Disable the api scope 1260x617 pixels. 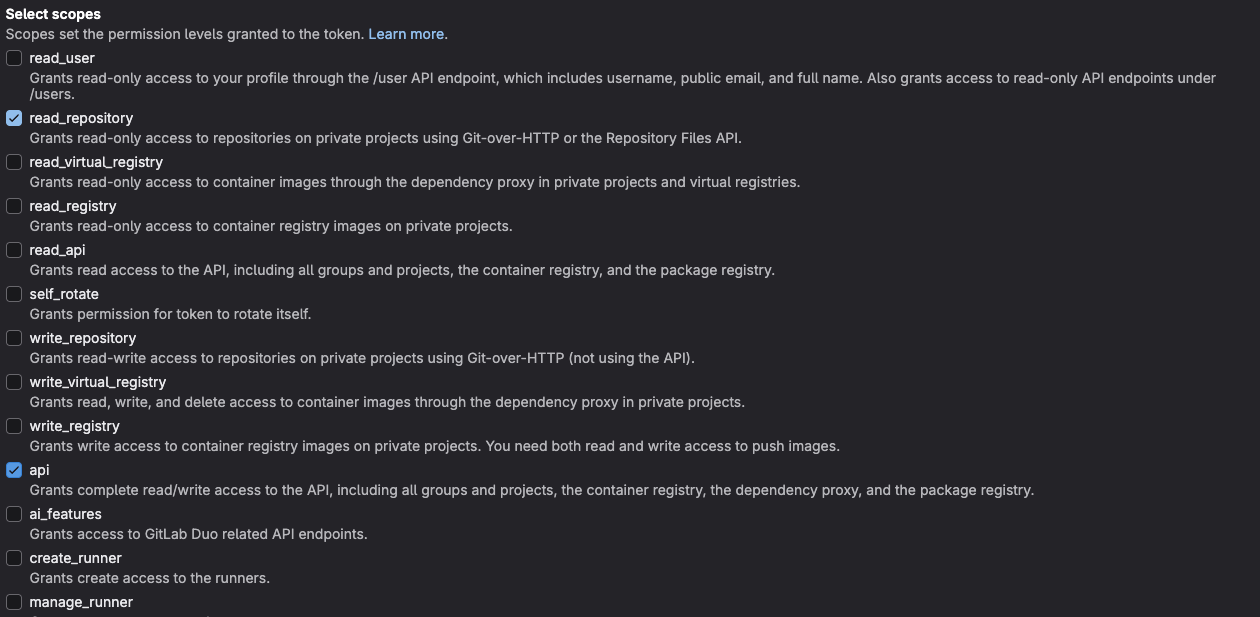pos(14,470)
